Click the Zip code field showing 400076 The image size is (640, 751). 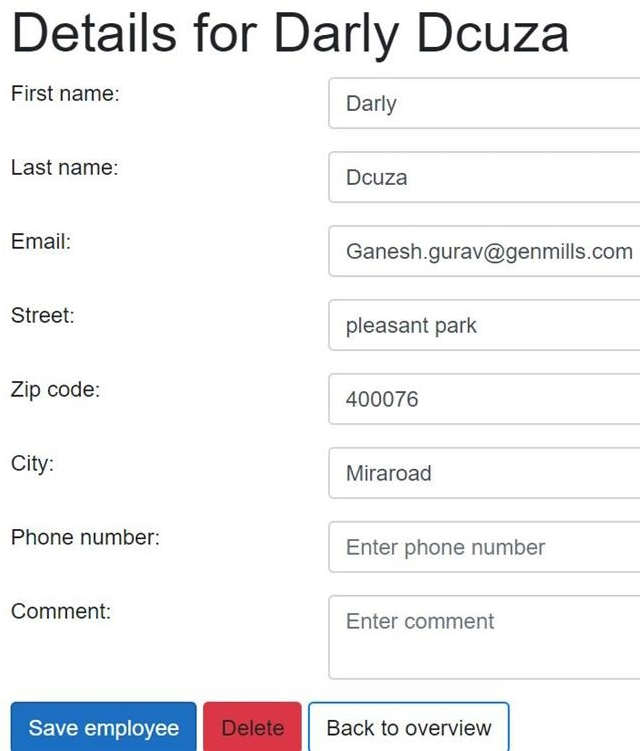[484, 400]
